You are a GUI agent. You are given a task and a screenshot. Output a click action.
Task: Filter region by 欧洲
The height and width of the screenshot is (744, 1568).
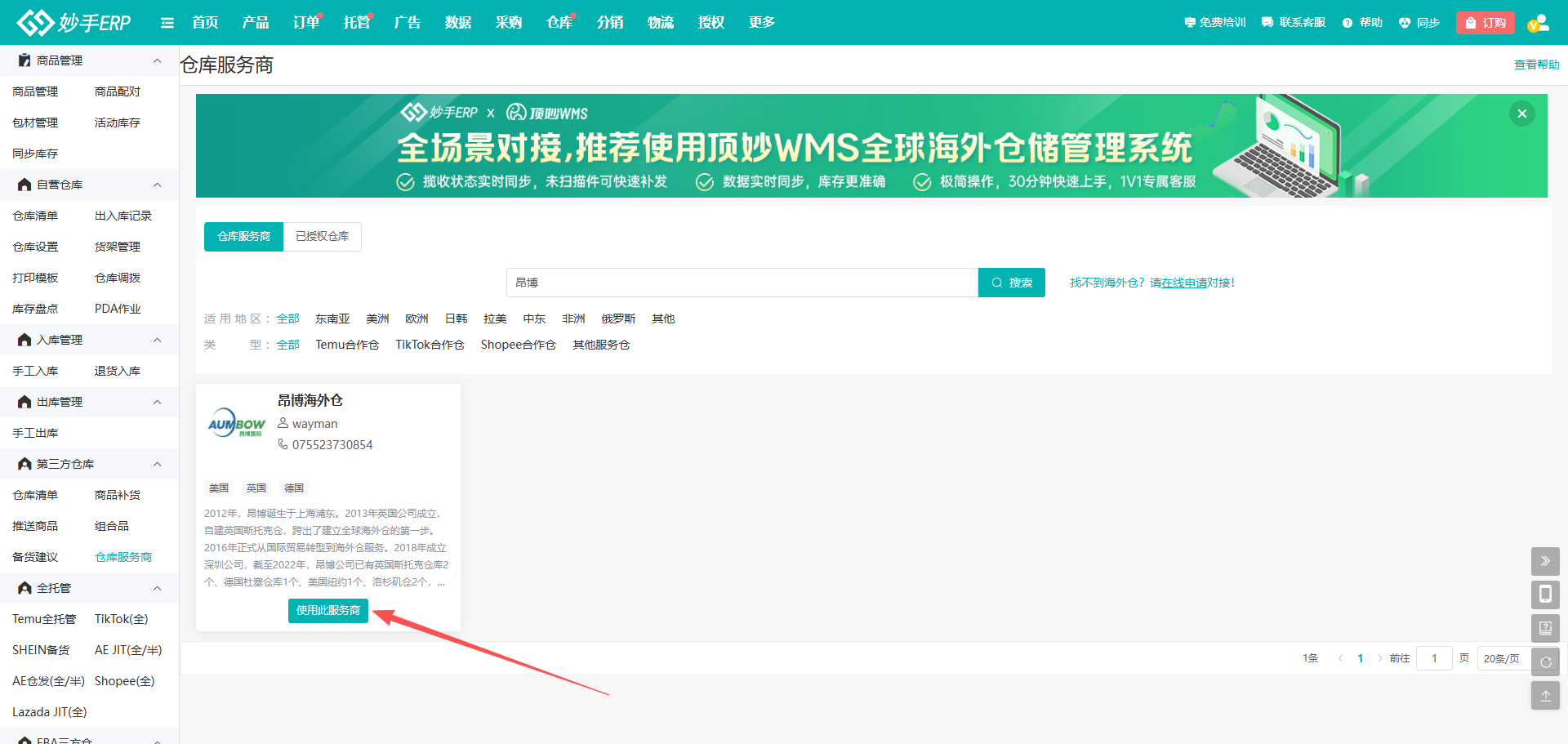(x=416, y=319)
